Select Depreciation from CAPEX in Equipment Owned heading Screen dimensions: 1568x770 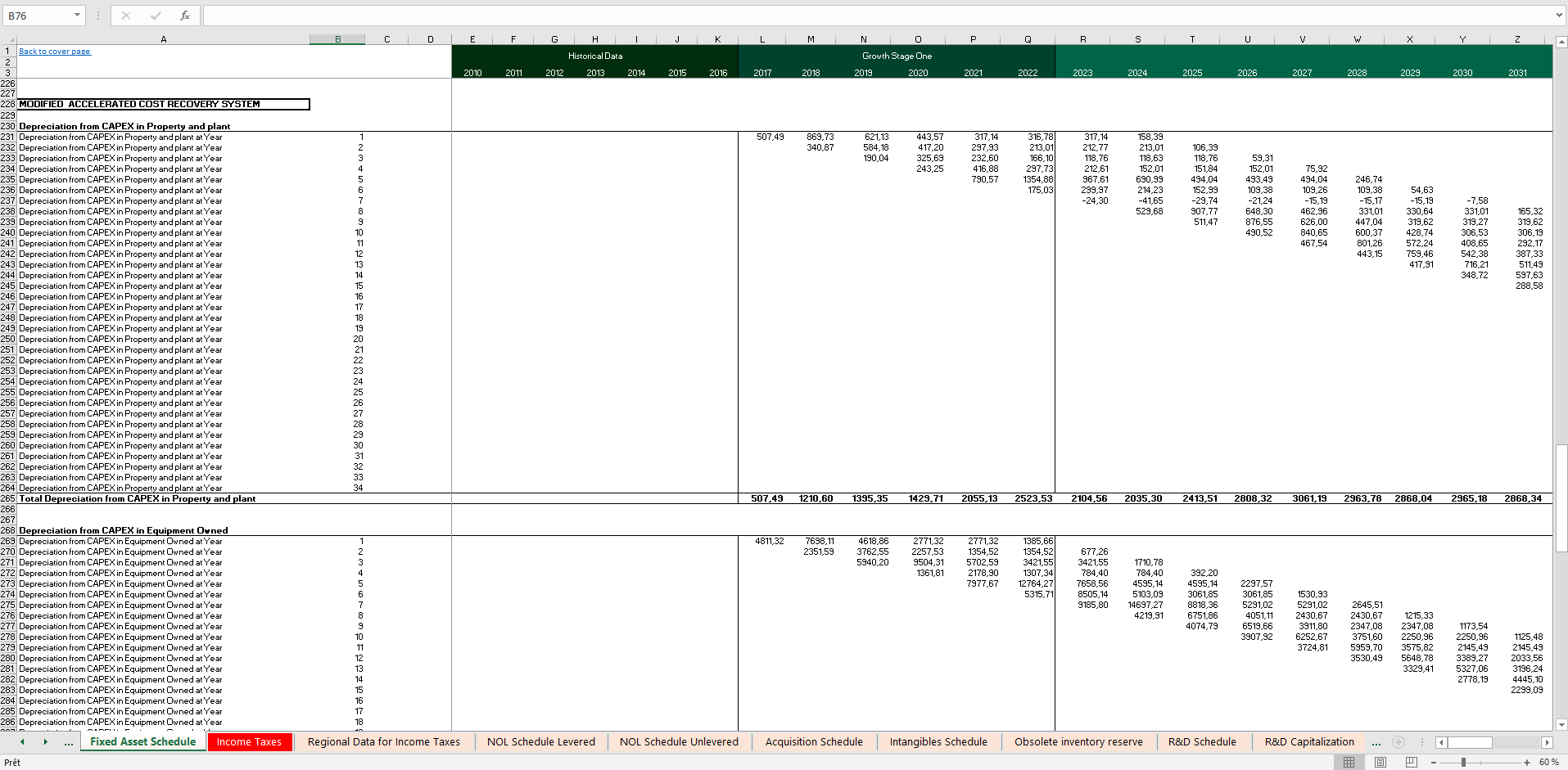click(124, 530)
